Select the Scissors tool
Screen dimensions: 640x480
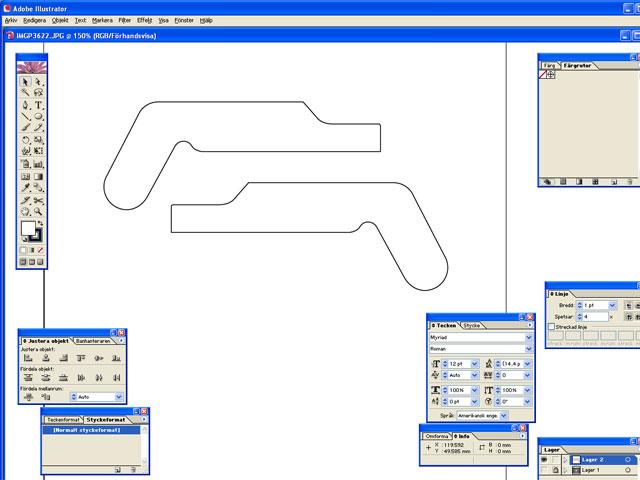point(38,200)
